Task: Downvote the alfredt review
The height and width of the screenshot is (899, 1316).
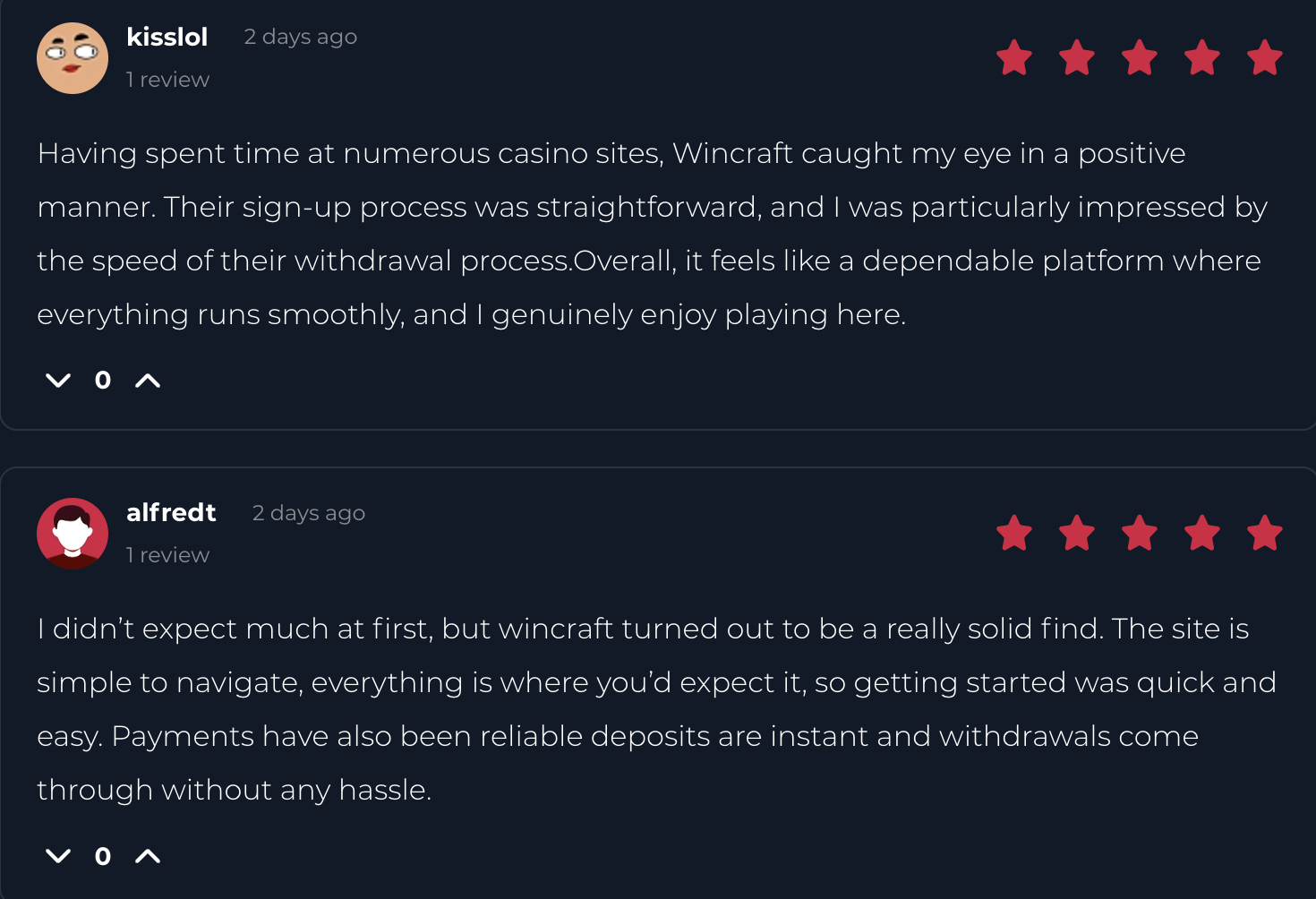Action: pyautogui.click(x=58, y=856)
